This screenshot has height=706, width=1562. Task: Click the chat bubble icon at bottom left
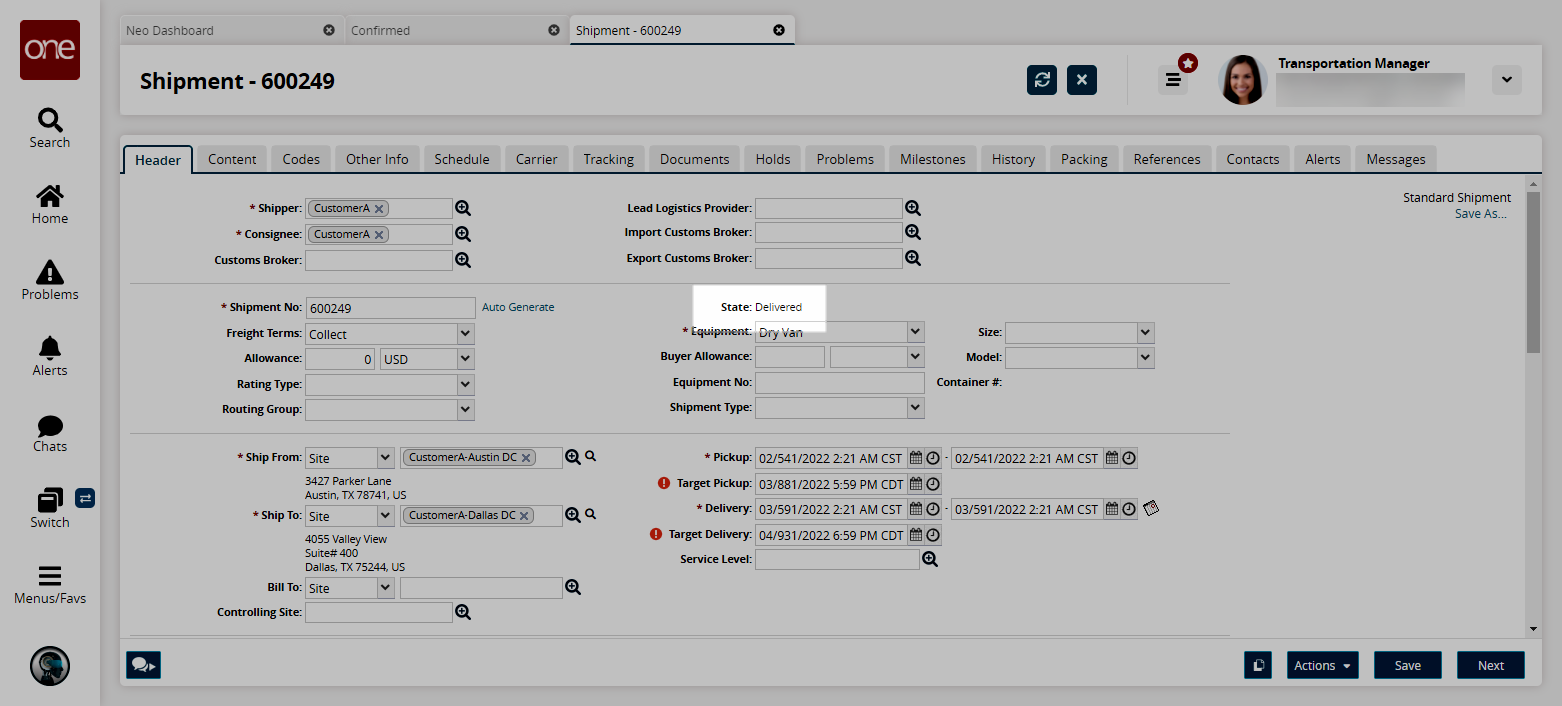143,665
